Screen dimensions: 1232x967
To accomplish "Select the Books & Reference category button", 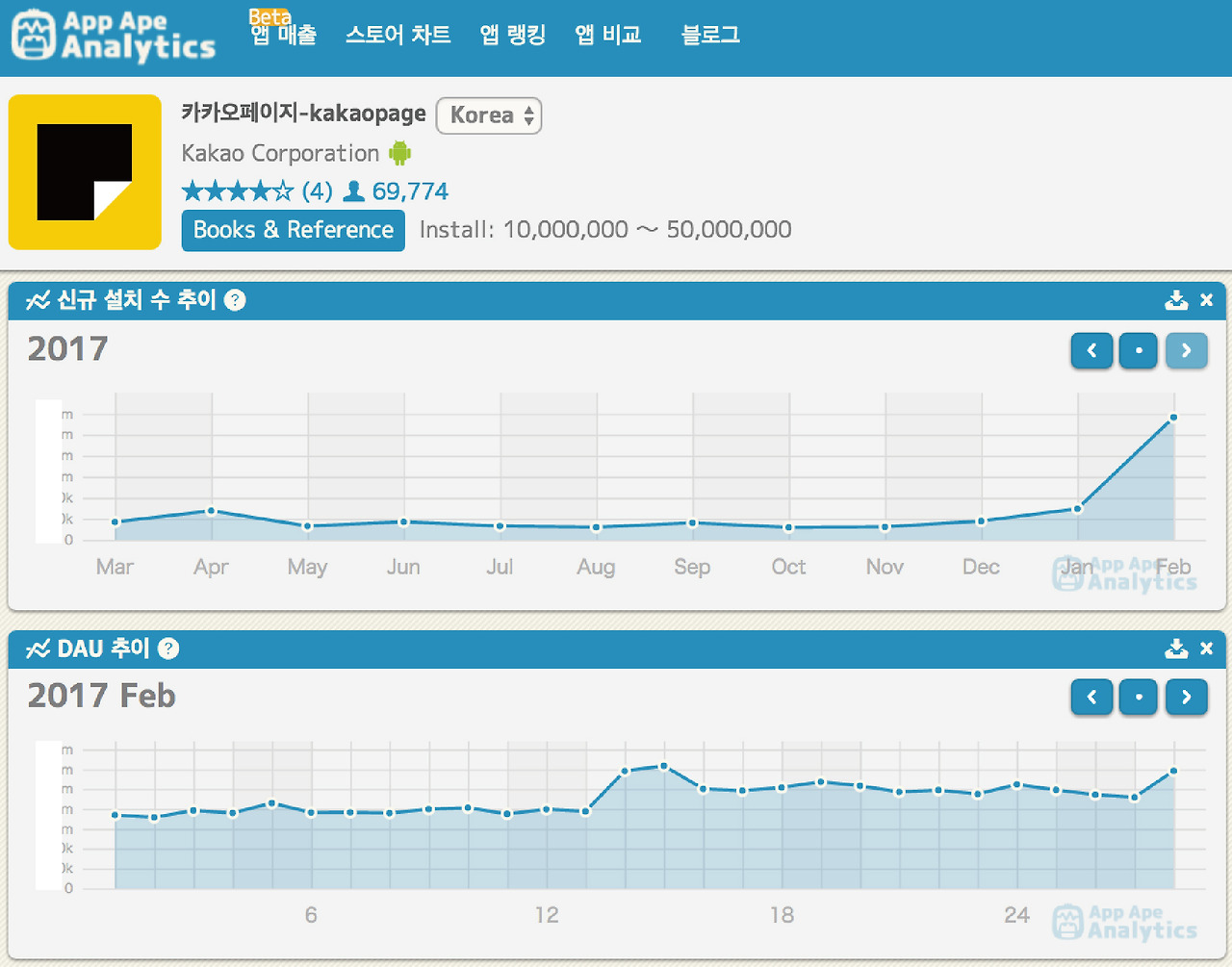I will (x=294, y=230).
